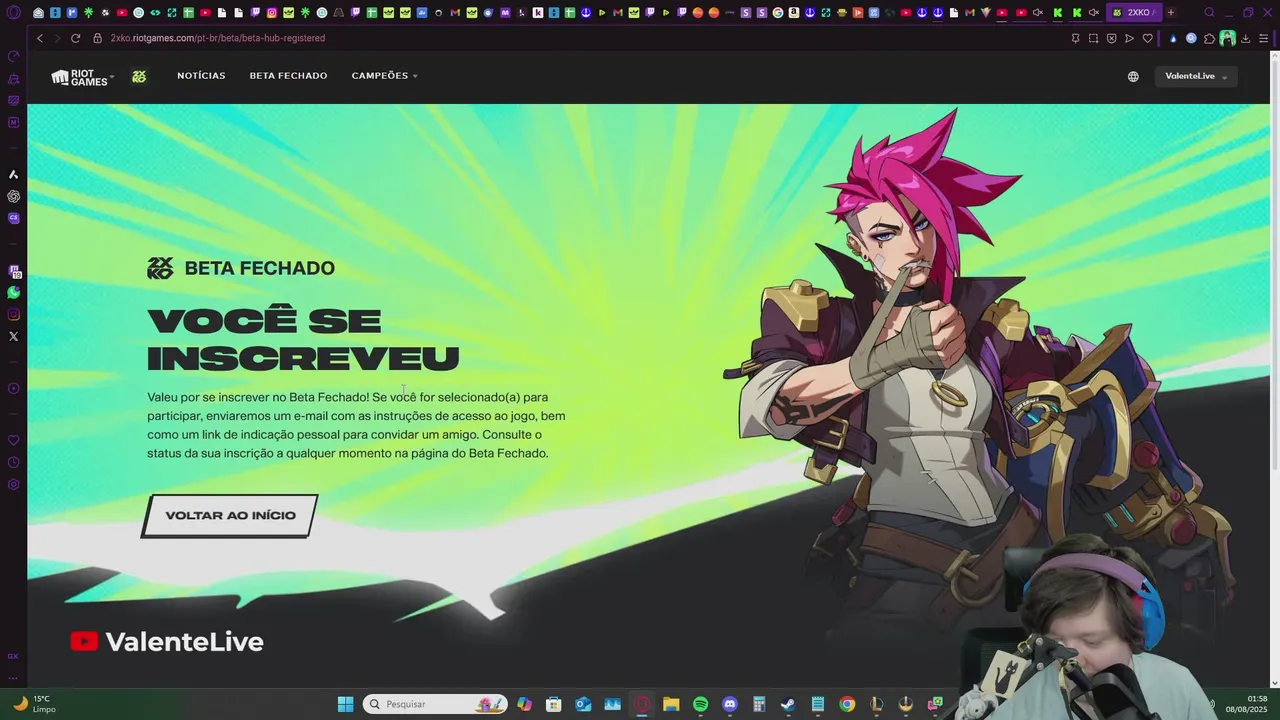
Task: Open the browser easy setup menu icon
Action: pos(1263,38)
